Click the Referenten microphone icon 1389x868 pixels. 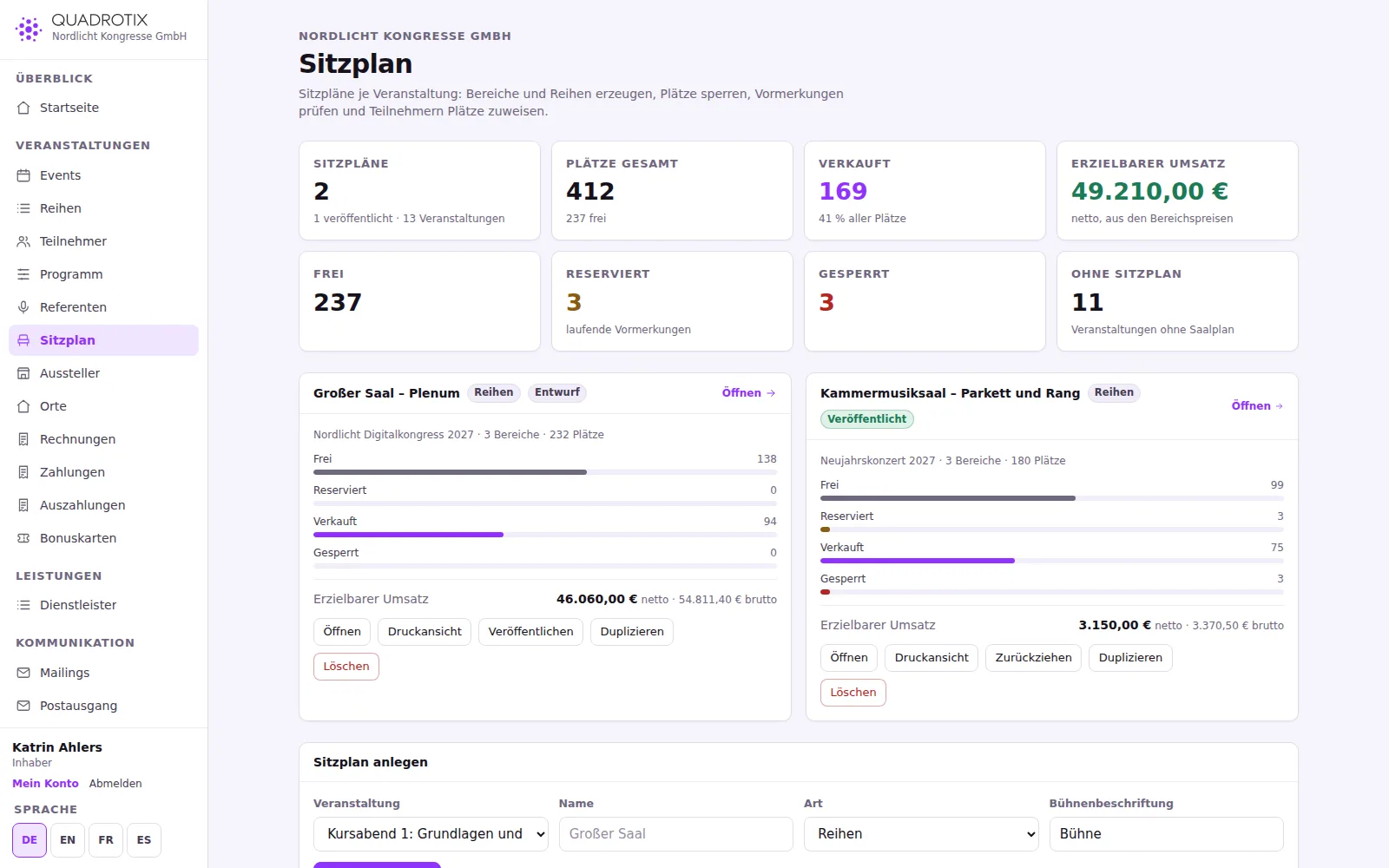click(23, 307)
